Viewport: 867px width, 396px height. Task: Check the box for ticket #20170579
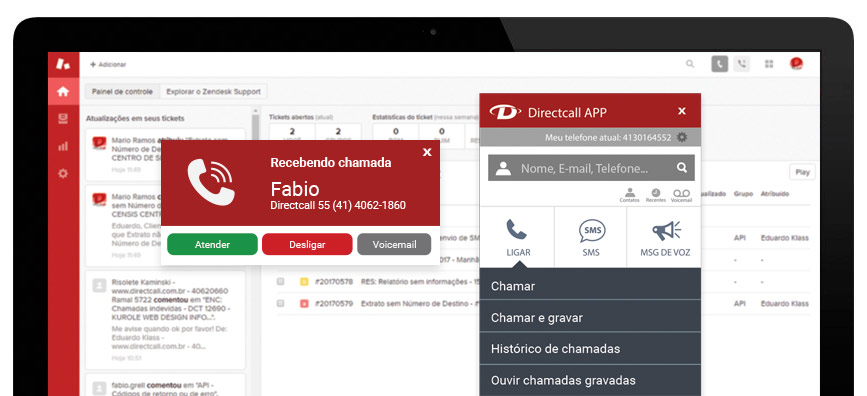click(x=281, y=303)
